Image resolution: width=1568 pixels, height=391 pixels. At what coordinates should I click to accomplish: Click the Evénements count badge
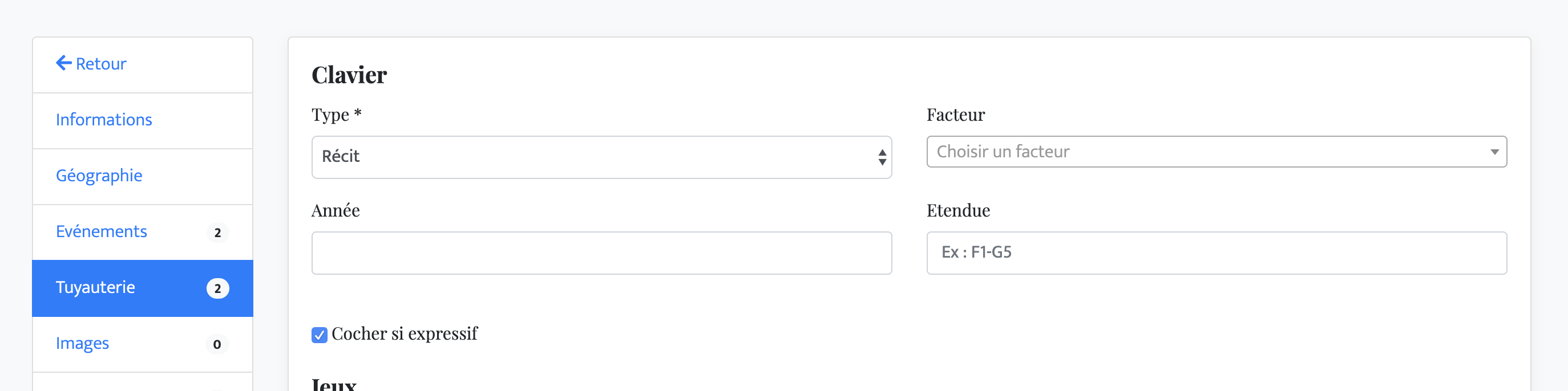pos(217,233)
